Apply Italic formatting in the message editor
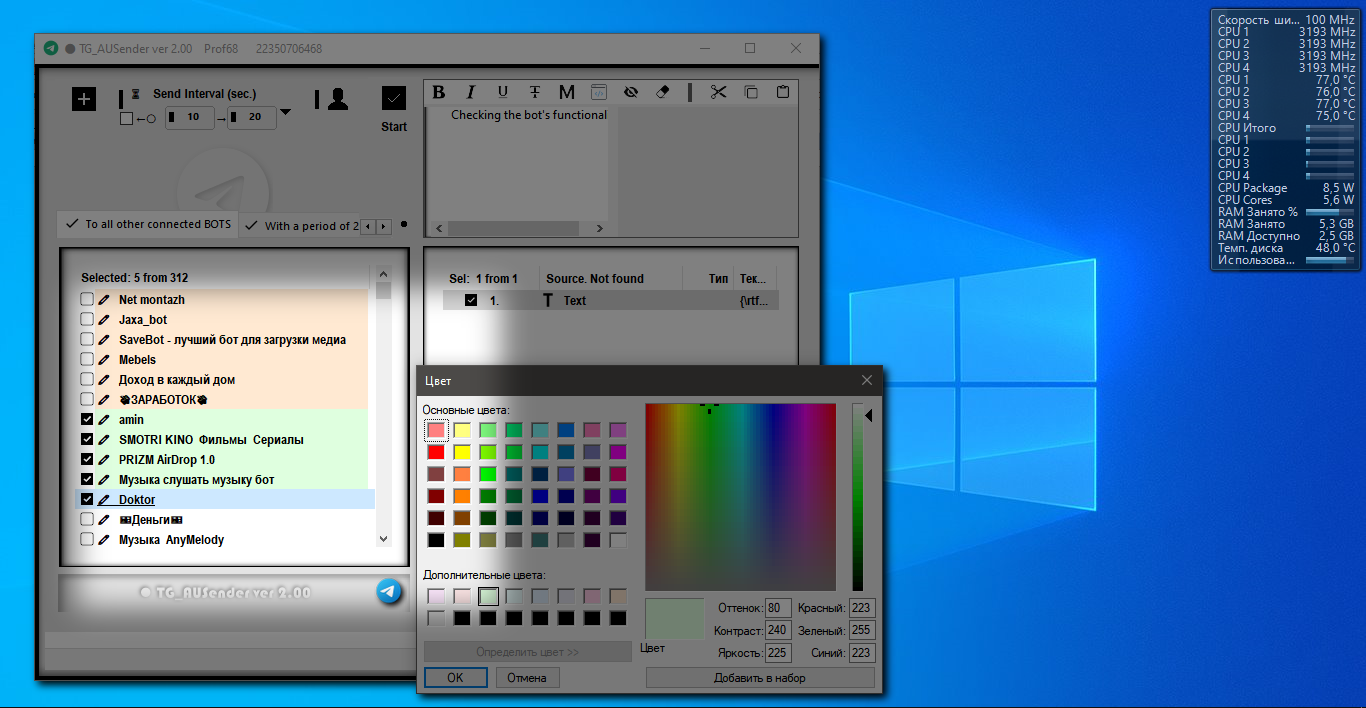The height and width of the screenshot is (708, 1366). 470,92
